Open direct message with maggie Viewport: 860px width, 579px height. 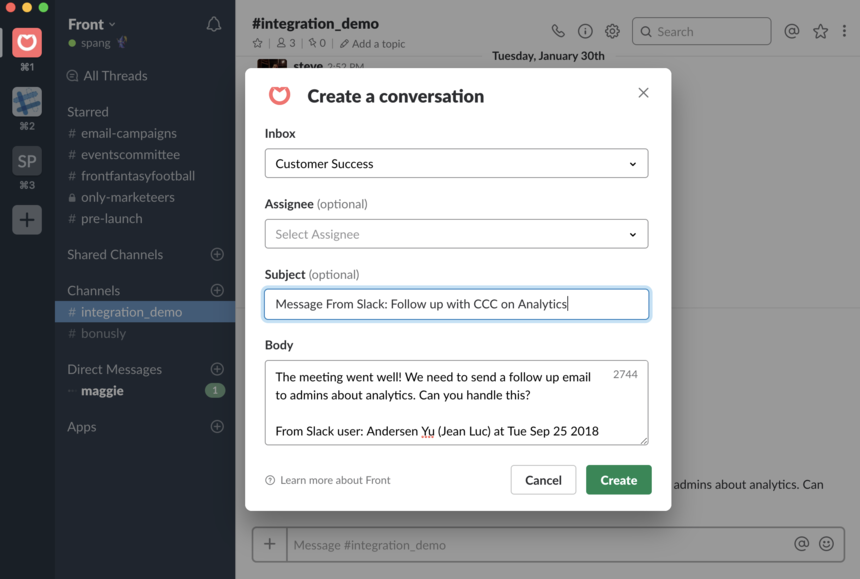[102, 391]
